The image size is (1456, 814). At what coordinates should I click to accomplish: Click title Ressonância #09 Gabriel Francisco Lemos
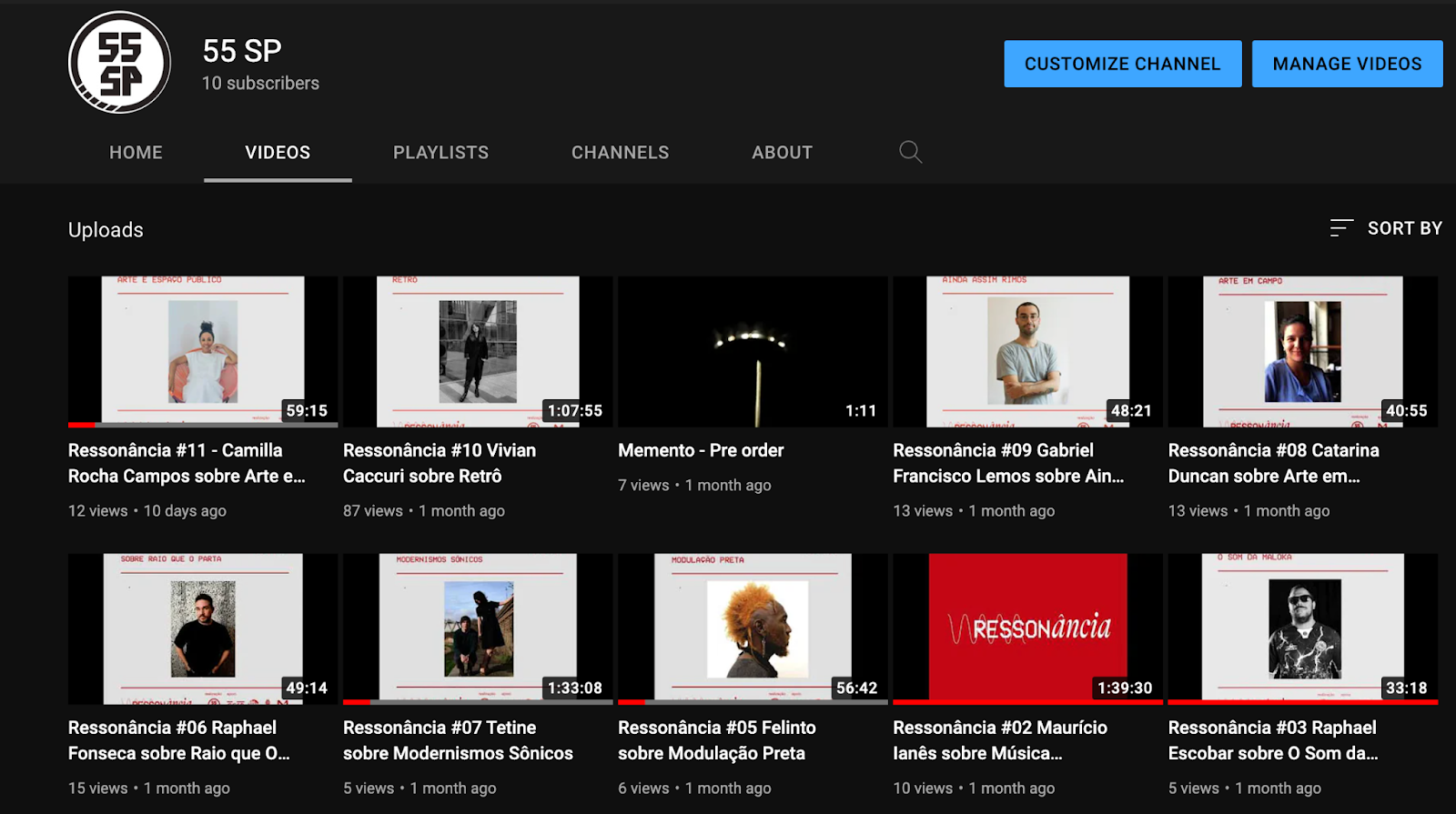click(x=1008, y=463)
